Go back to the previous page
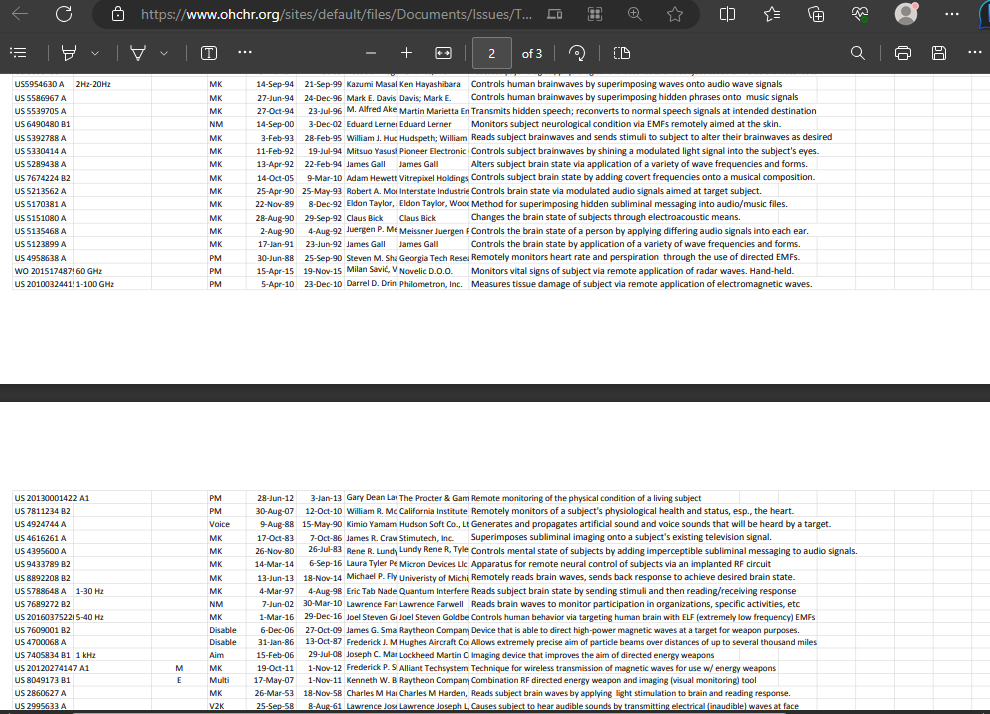This screenshot has height=714, width=990. tap(20, 14)
